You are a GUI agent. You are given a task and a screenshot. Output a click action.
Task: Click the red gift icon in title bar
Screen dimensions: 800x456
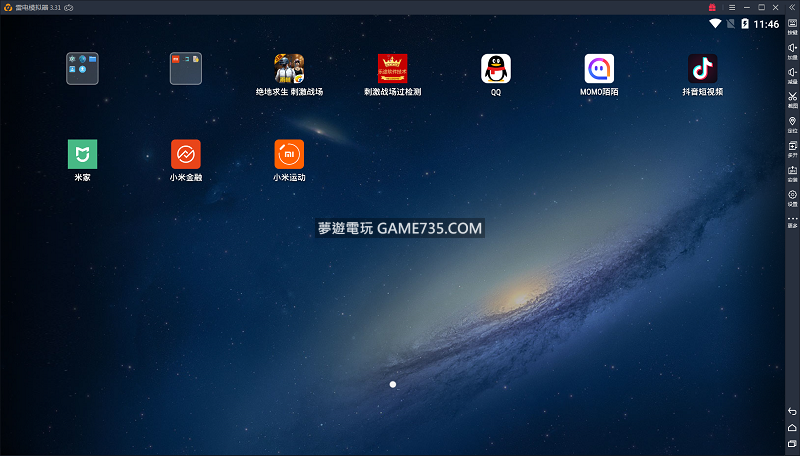712,7
